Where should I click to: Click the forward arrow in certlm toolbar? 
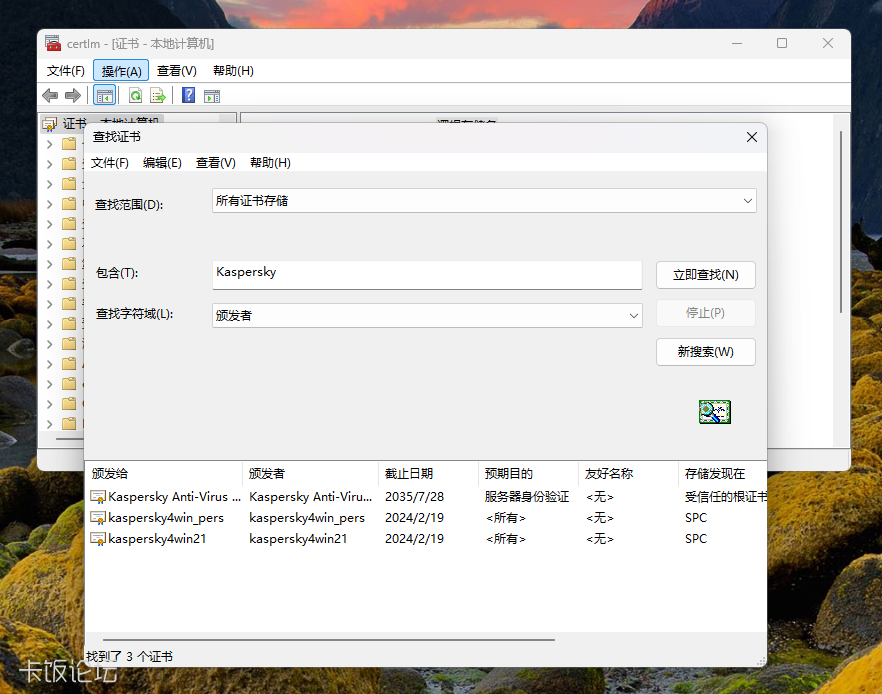pos(73,96)
